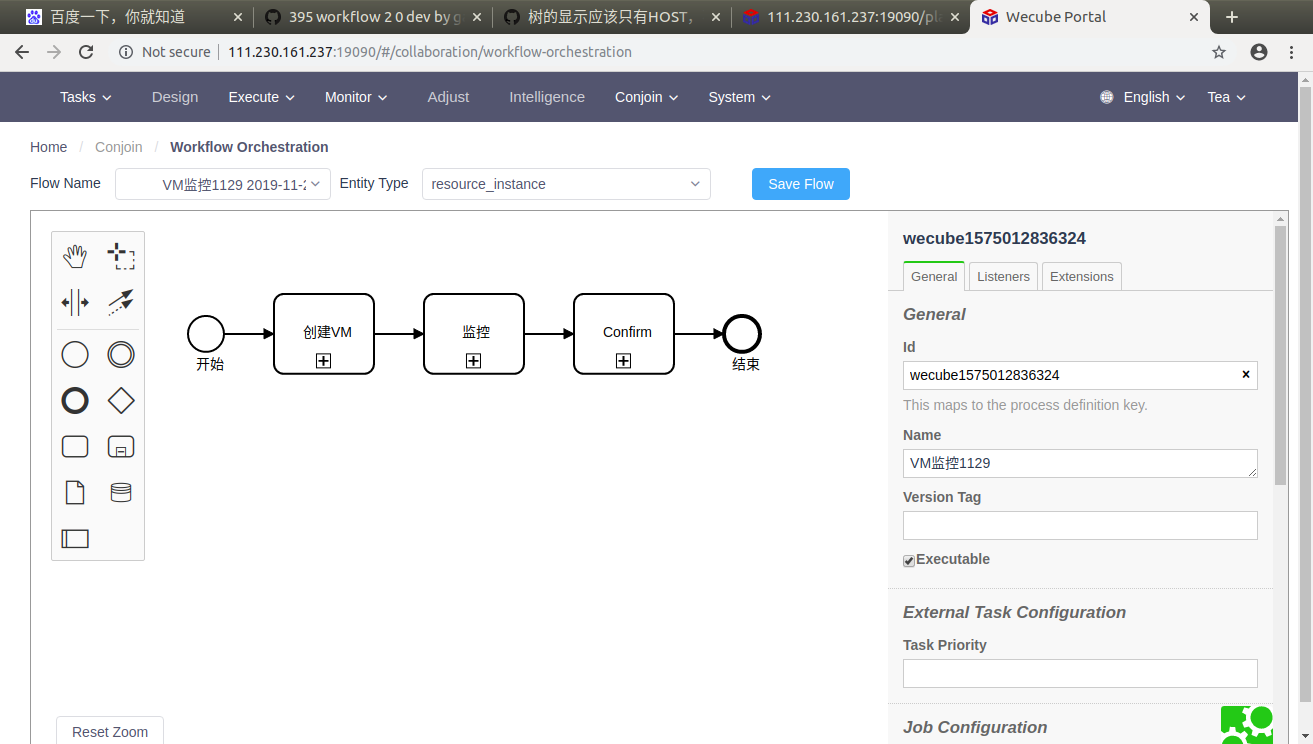Select the hand tool in the palette
The image size is (1313, 744).
click(x=75, y=256)
